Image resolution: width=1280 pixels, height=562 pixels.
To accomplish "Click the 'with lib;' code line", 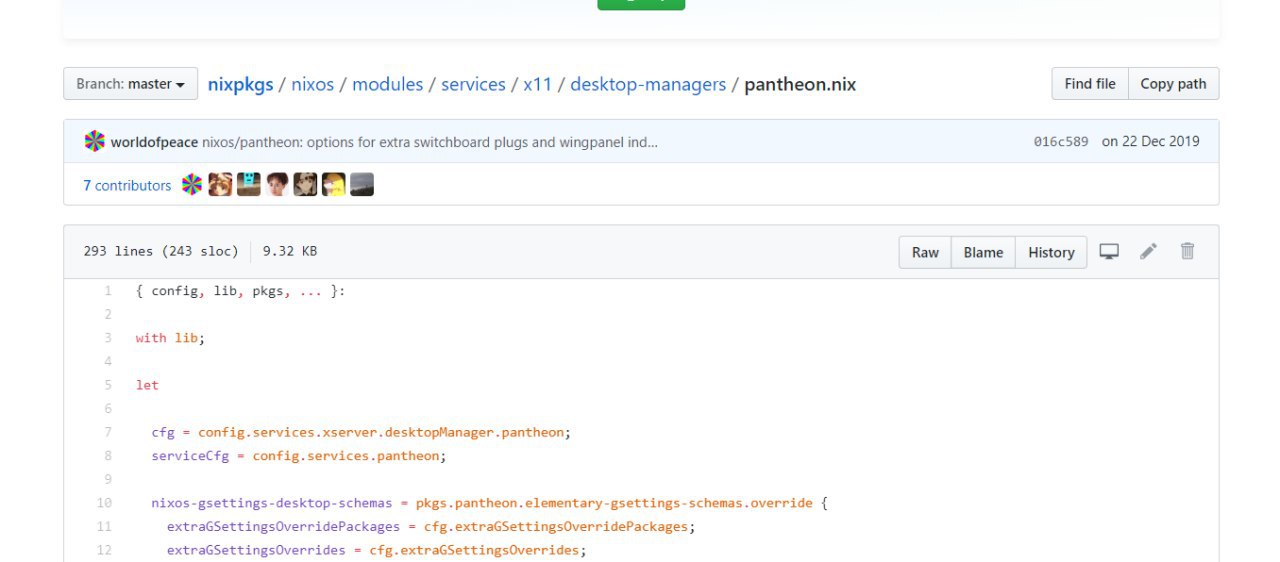I will tap(170, 338).
